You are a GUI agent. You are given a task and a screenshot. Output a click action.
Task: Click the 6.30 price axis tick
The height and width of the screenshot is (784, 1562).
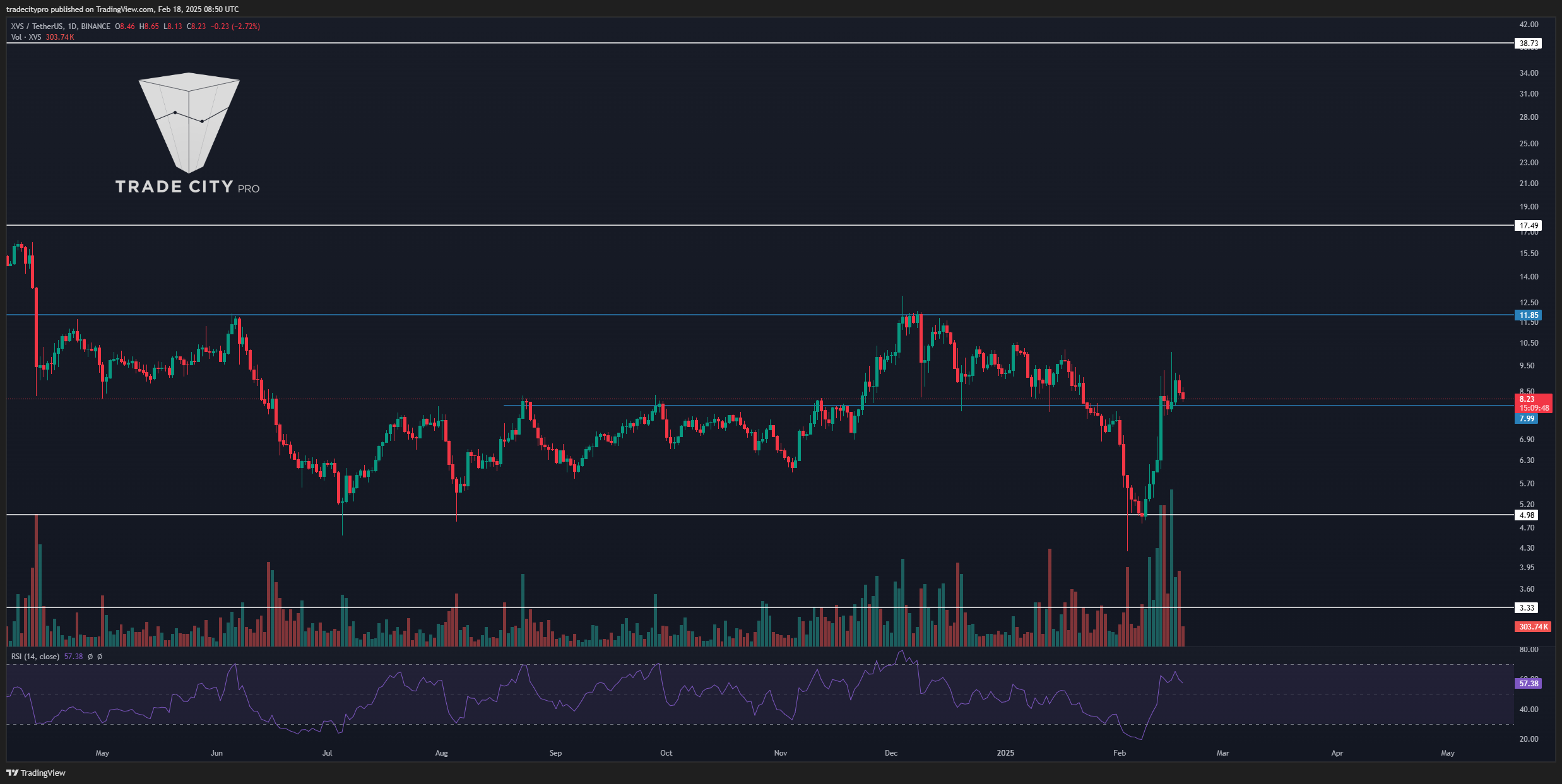pos(1527,460)
